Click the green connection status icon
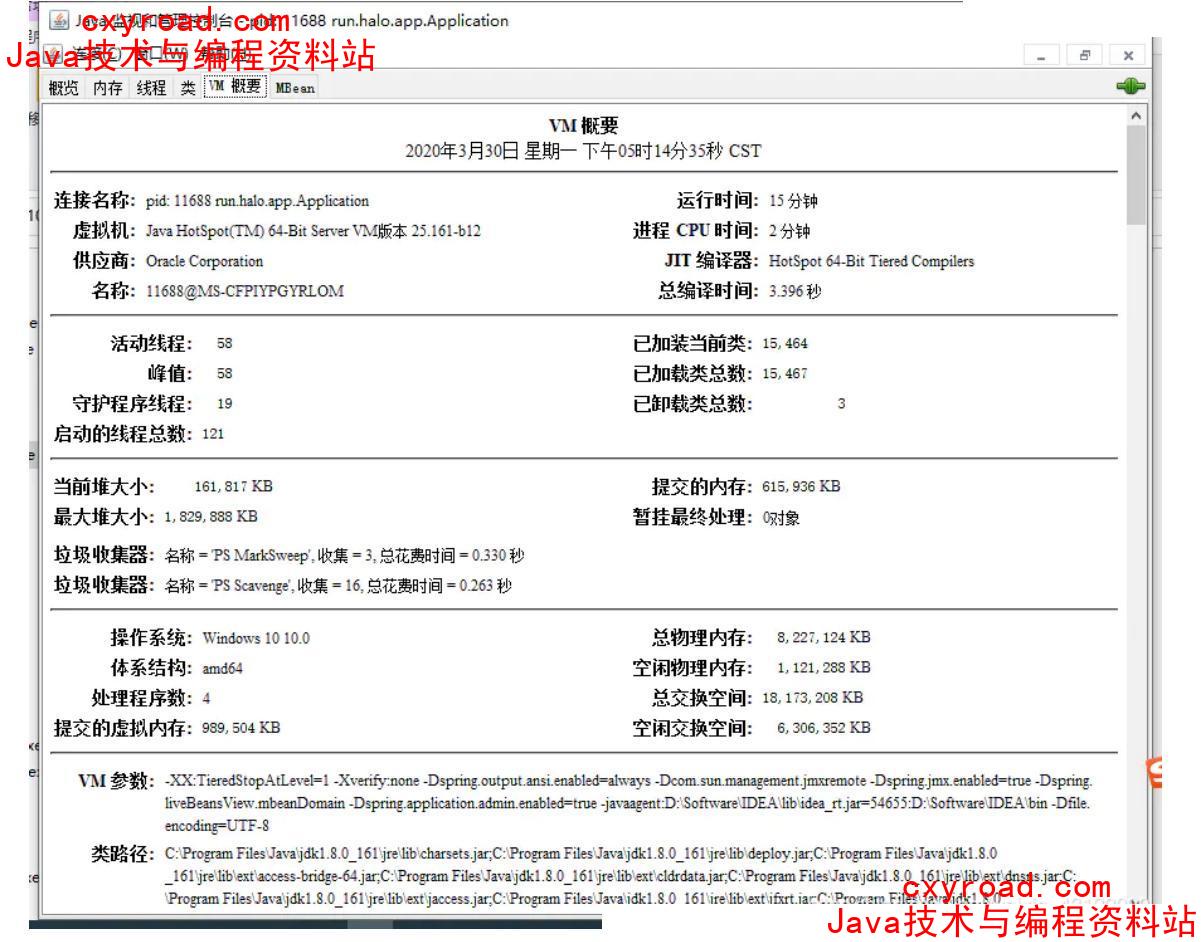The width and height of the screenshot is (1203, 942). [x=1130, y=87]
